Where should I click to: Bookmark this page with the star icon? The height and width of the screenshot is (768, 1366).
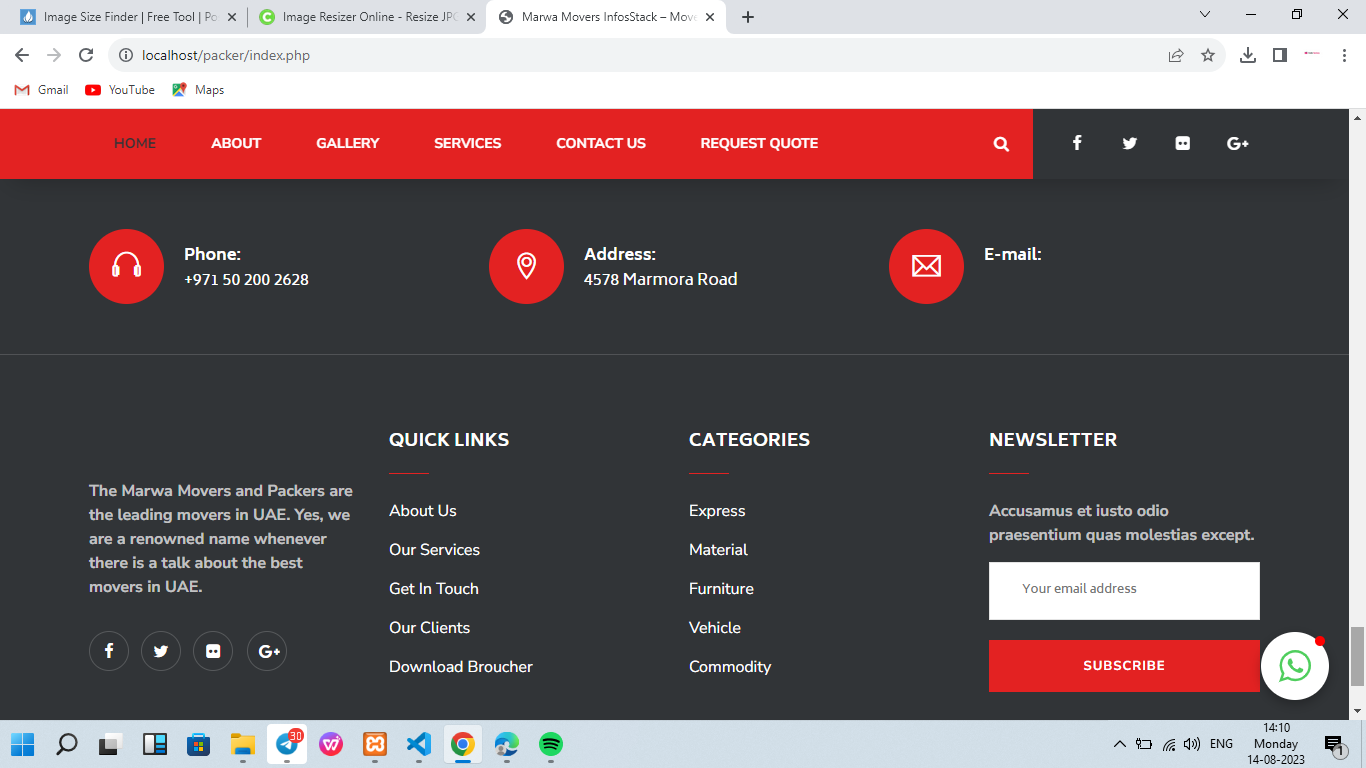tap(1208, 55)
